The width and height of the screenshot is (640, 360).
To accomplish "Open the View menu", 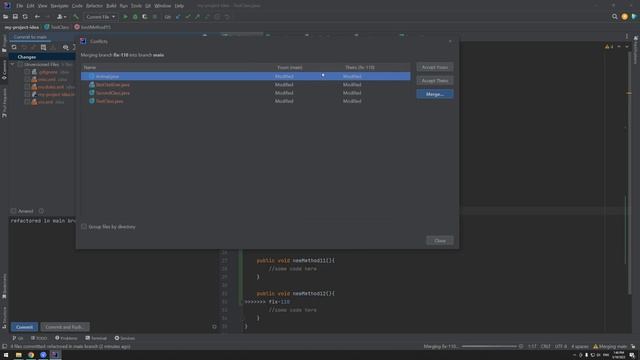I will point(42,6).
